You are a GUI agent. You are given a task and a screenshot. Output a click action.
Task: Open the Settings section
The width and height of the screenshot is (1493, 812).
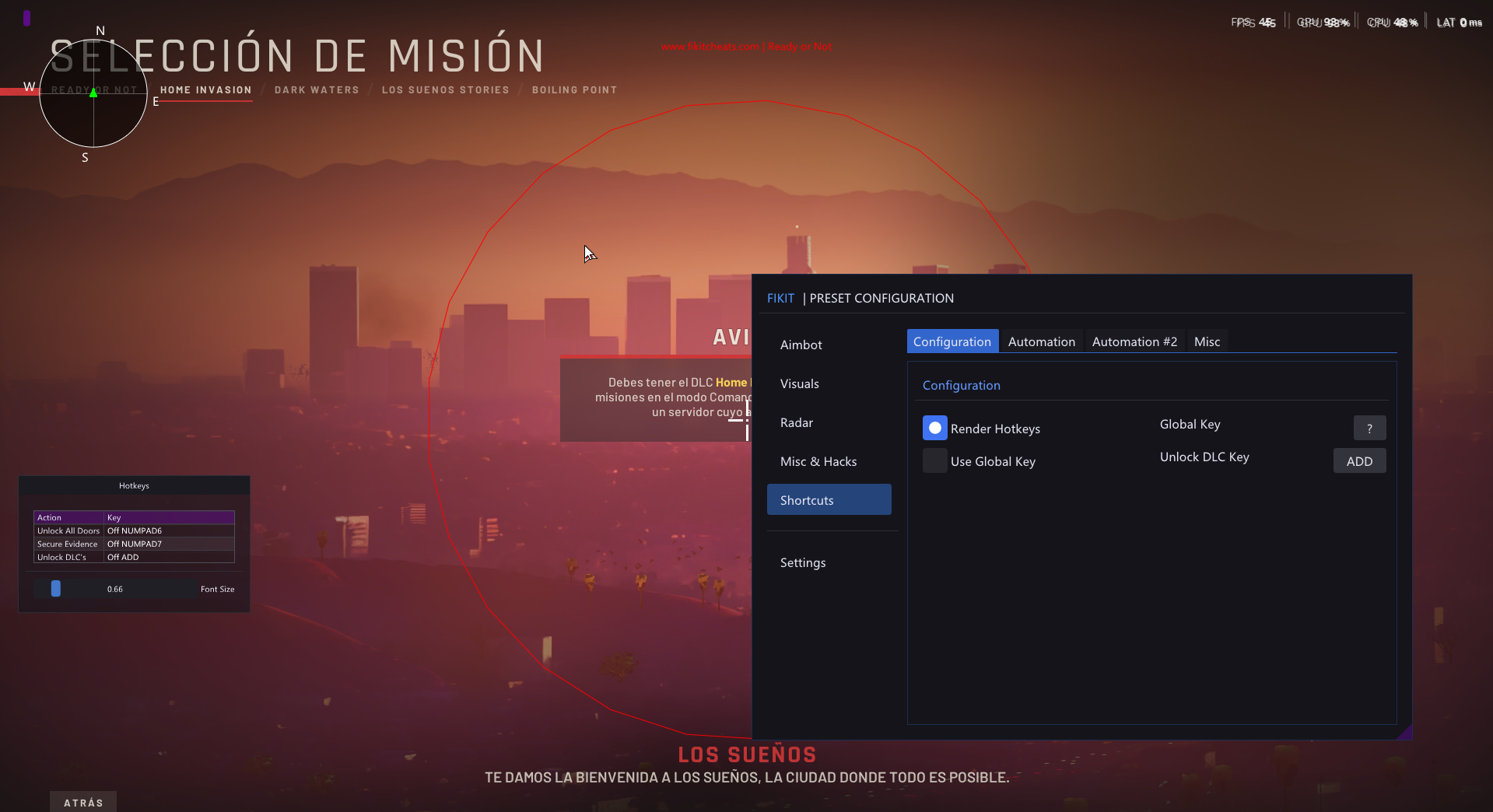(x=802, y=562)
